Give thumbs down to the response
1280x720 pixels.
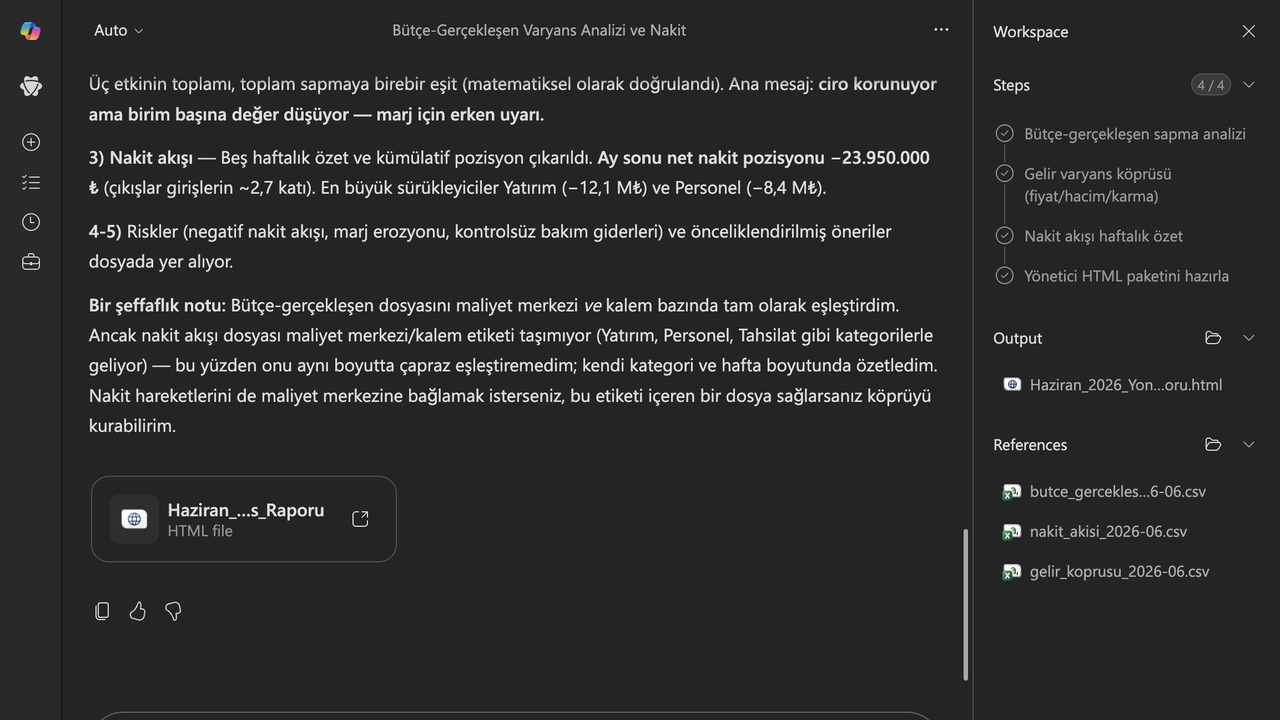pyautogui.click(x=173, y=611)
